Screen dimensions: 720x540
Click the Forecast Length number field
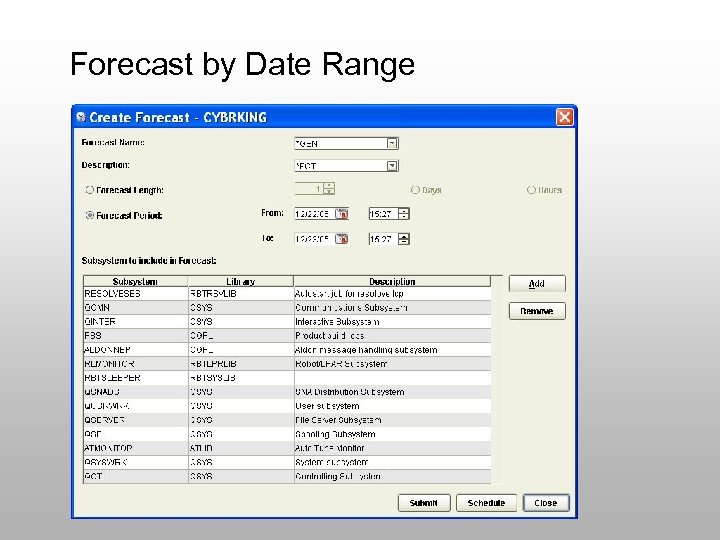(309, 188)
